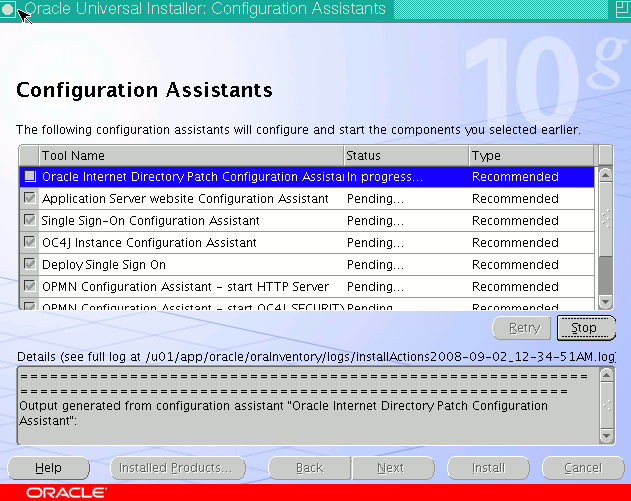Cancel the installation
This screenshot has width=631, height=501.
click(x=583, y=468)
